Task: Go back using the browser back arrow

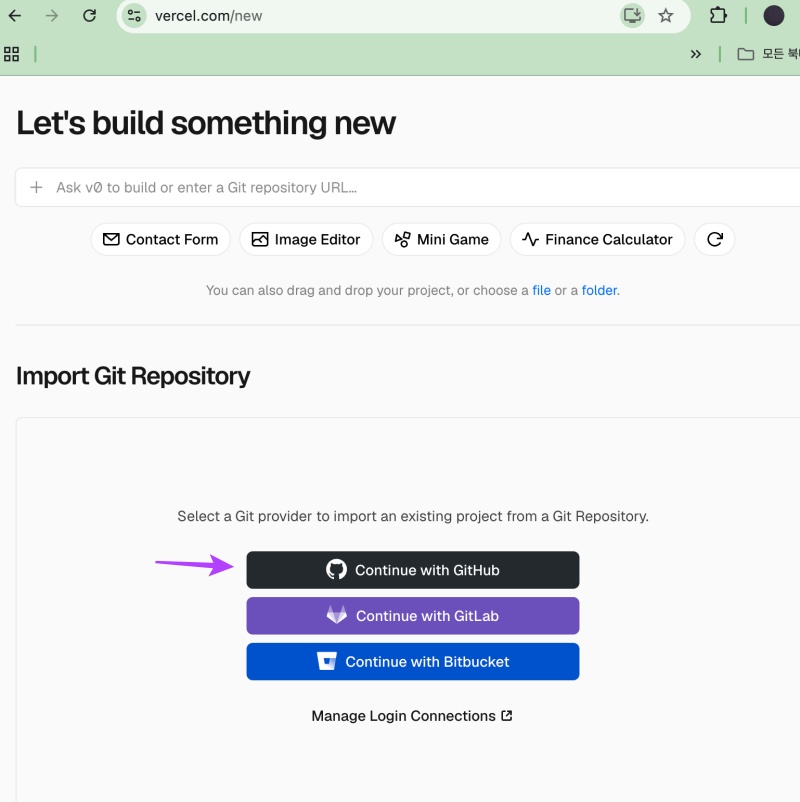Action: point(15,16)
